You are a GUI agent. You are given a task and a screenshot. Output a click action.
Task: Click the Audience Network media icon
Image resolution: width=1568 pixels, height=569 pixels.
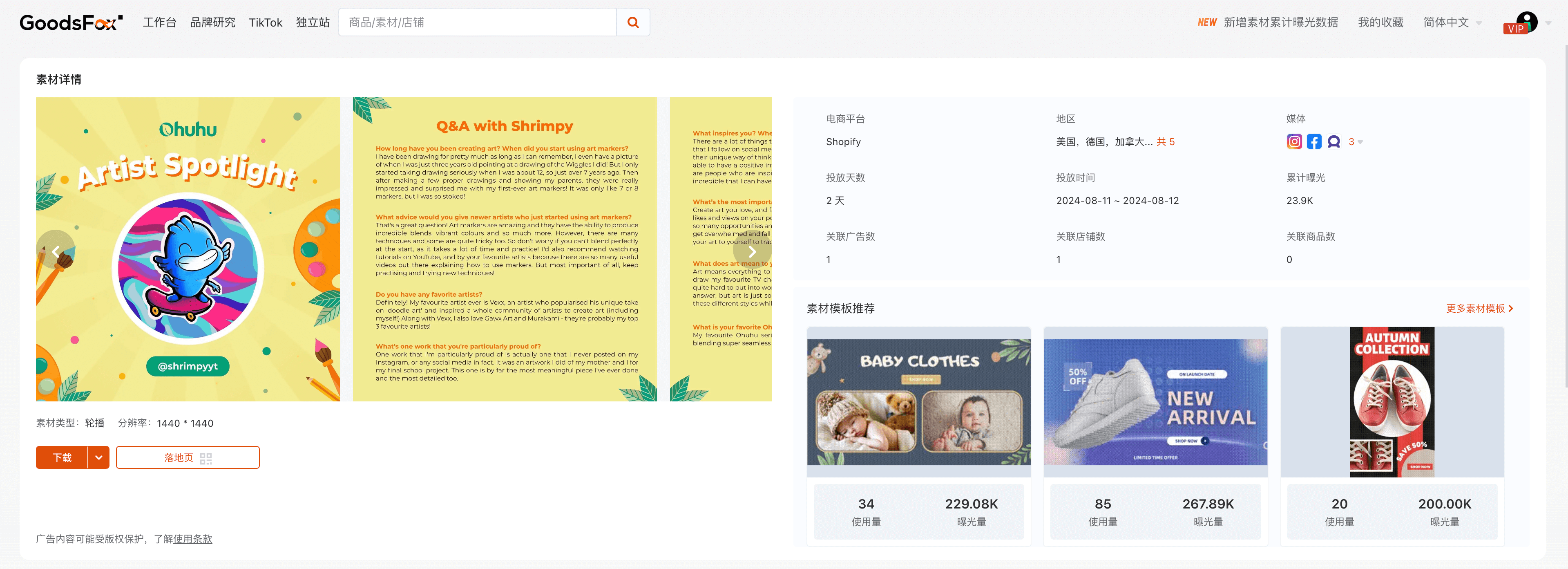1333,141
